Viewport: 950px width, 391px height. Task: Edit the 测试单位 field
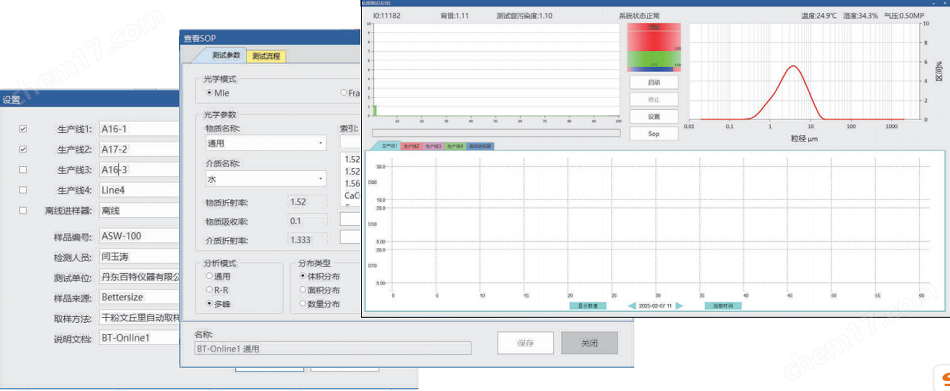139,277
